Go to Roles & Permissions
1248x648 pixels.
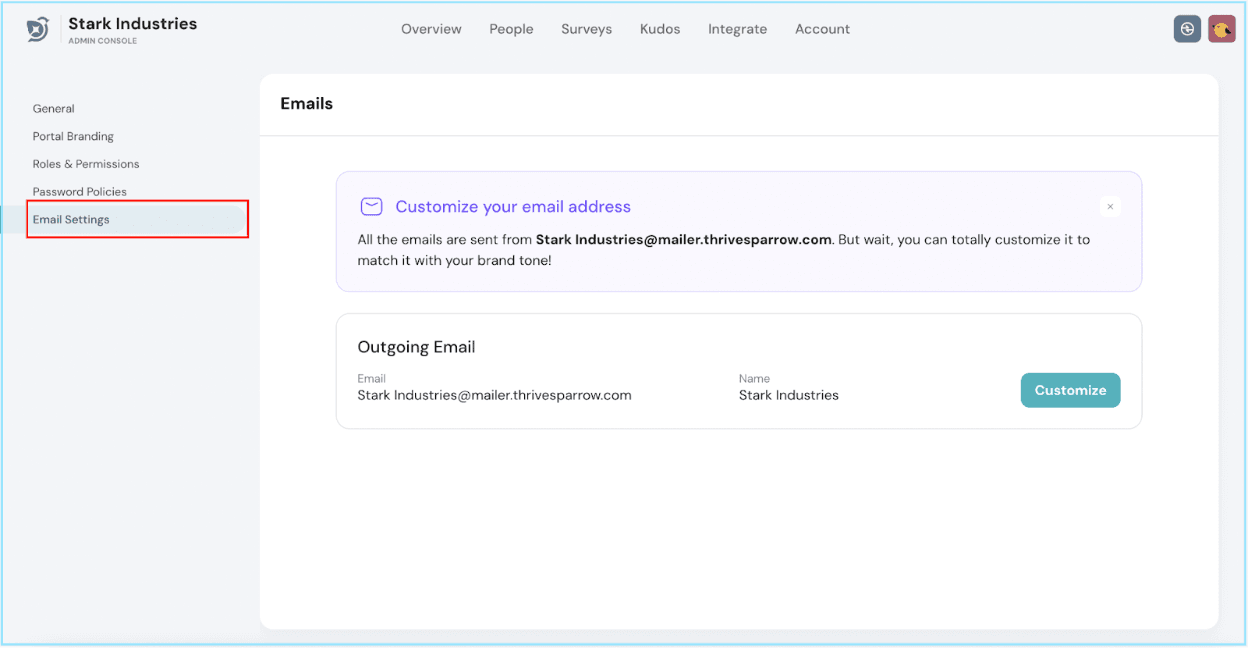86,164
